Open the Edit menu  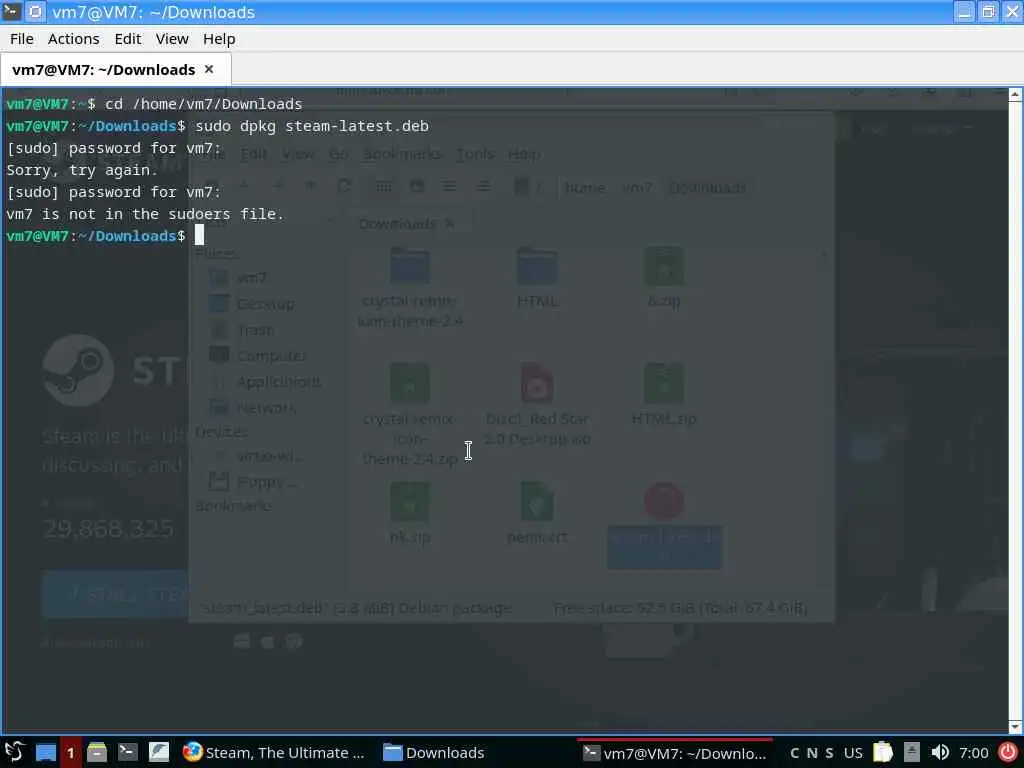[127, 39]
